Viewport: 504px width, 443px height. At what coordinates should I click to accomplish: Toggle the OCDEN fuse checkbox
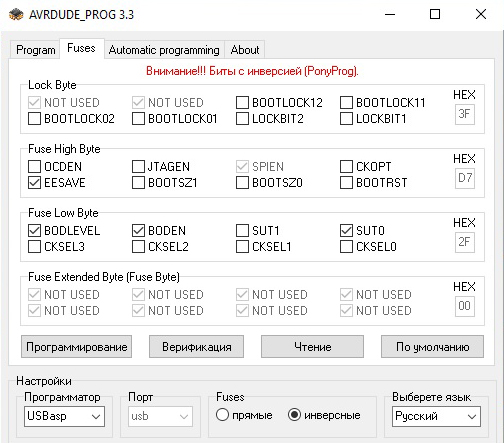(x=34, y=167)
